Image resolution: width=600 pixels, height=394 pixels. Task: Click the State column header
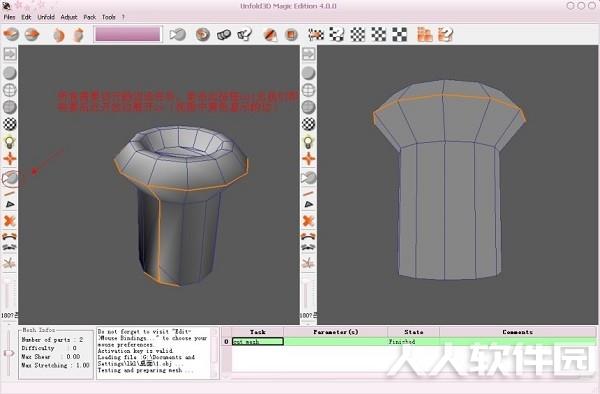(414, 332)
